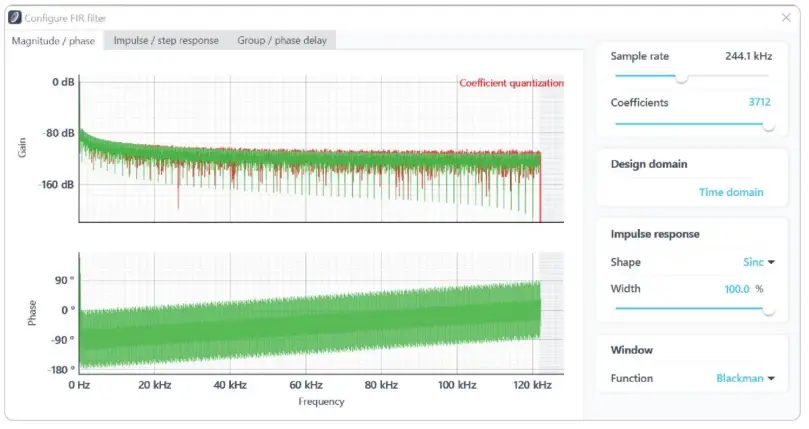
Task: Click the Sample rate slider track
Action: pos(691,76)
